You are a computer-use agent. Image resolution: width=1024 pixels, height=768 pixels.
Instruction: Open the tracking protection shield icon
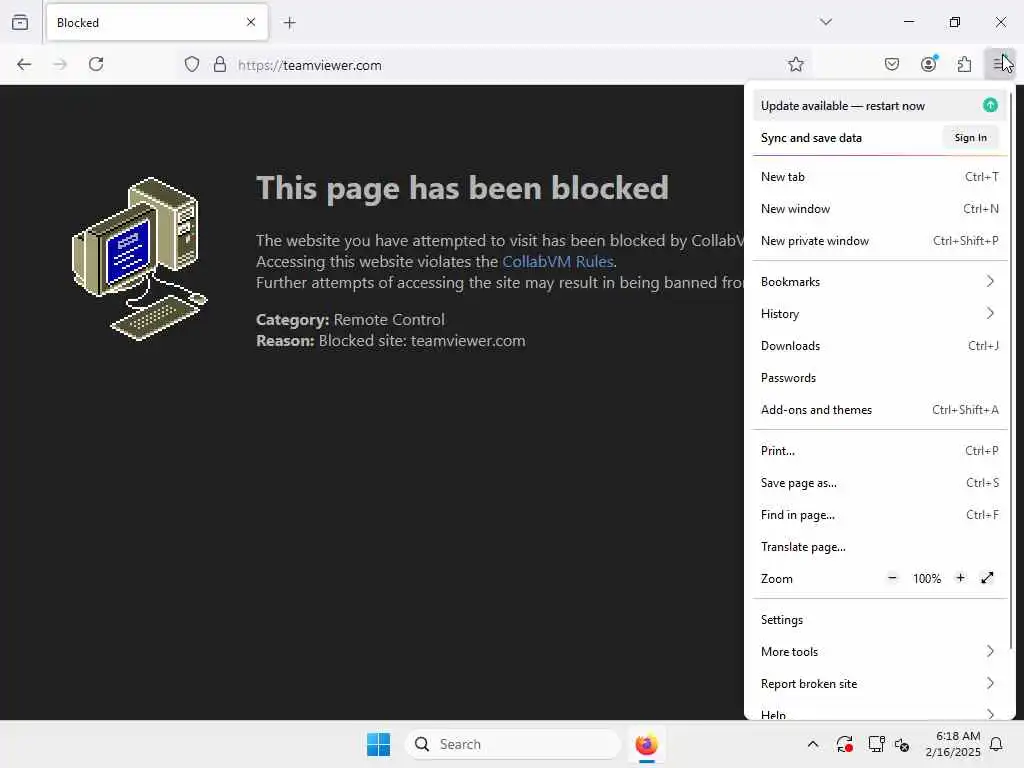pyautogui.click(x=191, y=64)
